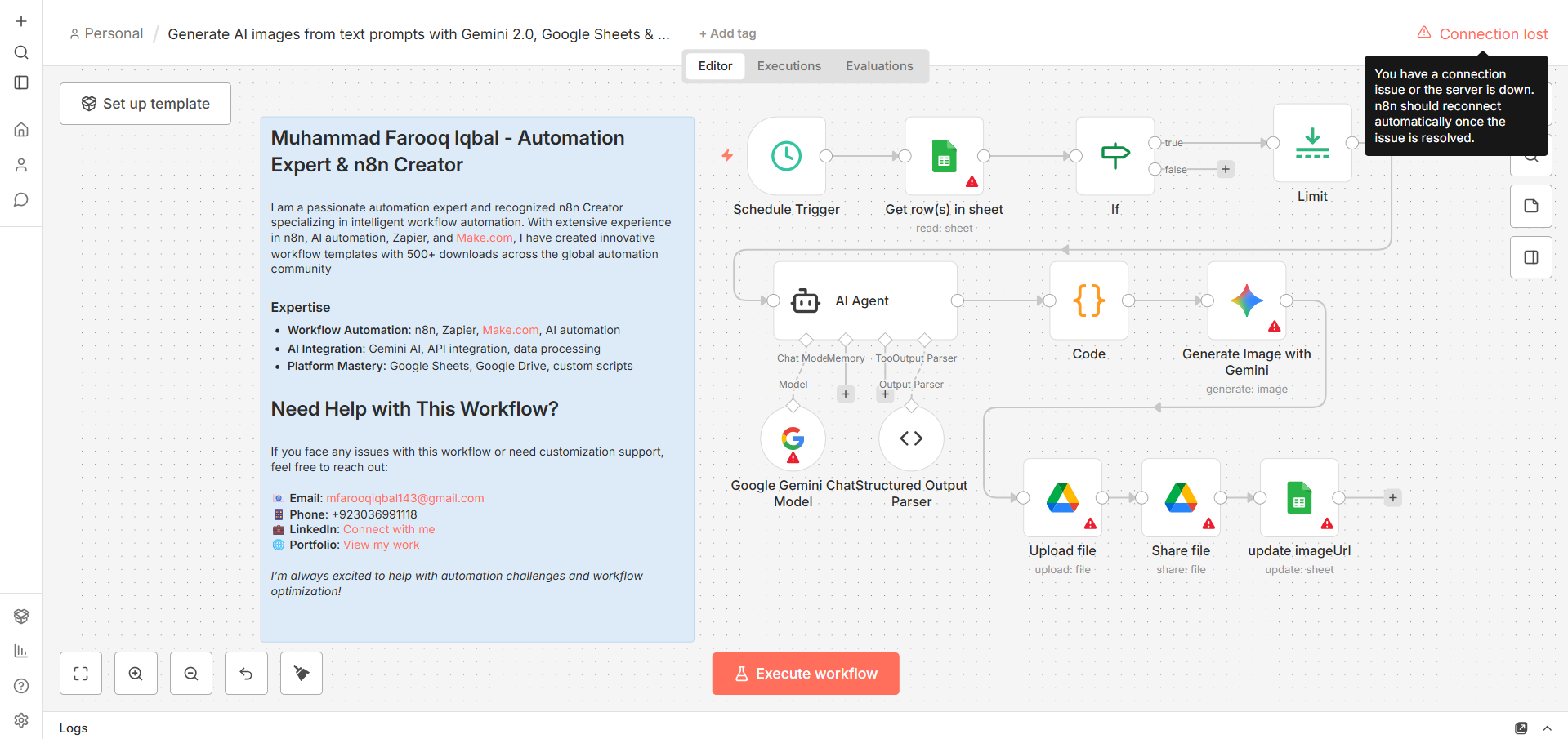Image resolution: width=1568 pixels, height=739 pixels.
Task: Select the Limit node
Action: pos(1311,144)
